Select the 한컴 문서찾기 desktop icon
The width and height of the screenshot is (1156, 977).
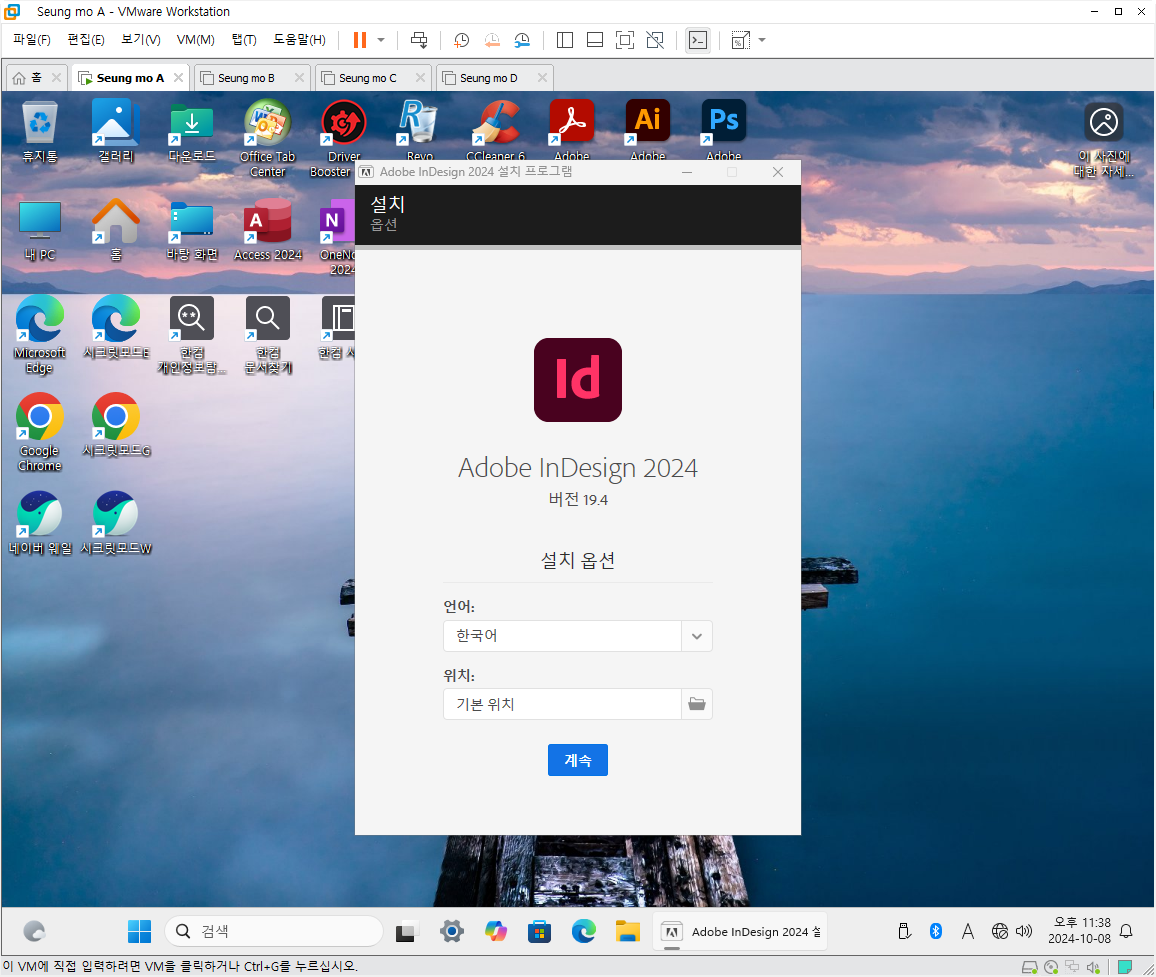tap(268, 335)
